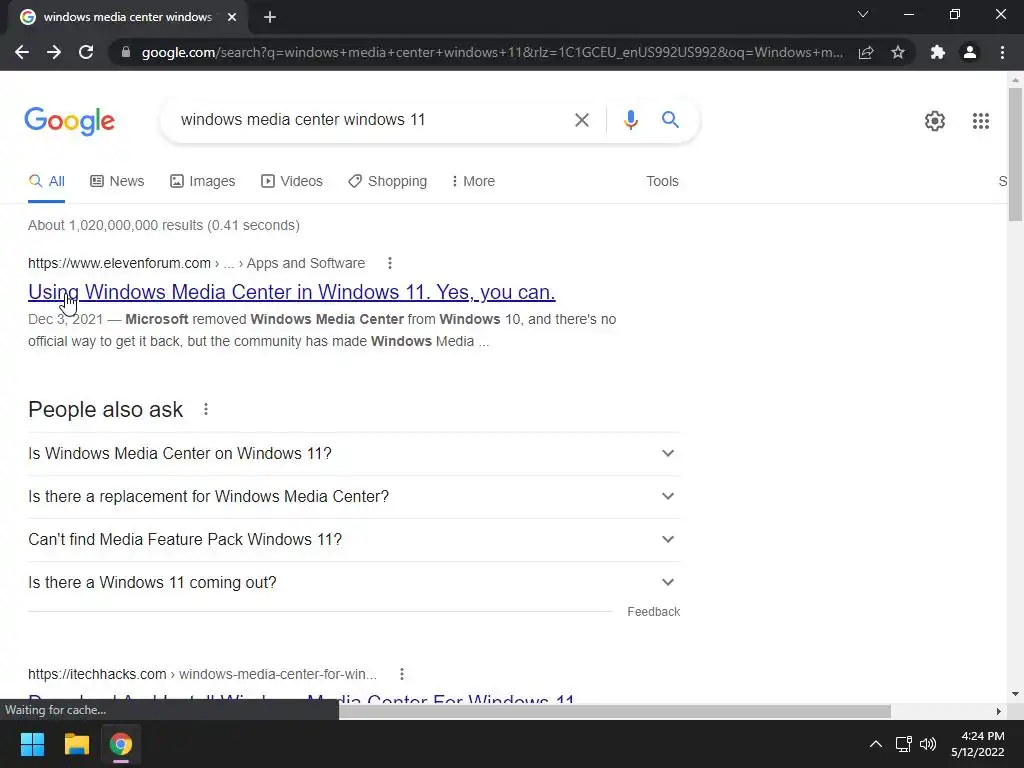
Task: Open the Chrome extensions puzzle icon
Action: coord(938,52)
